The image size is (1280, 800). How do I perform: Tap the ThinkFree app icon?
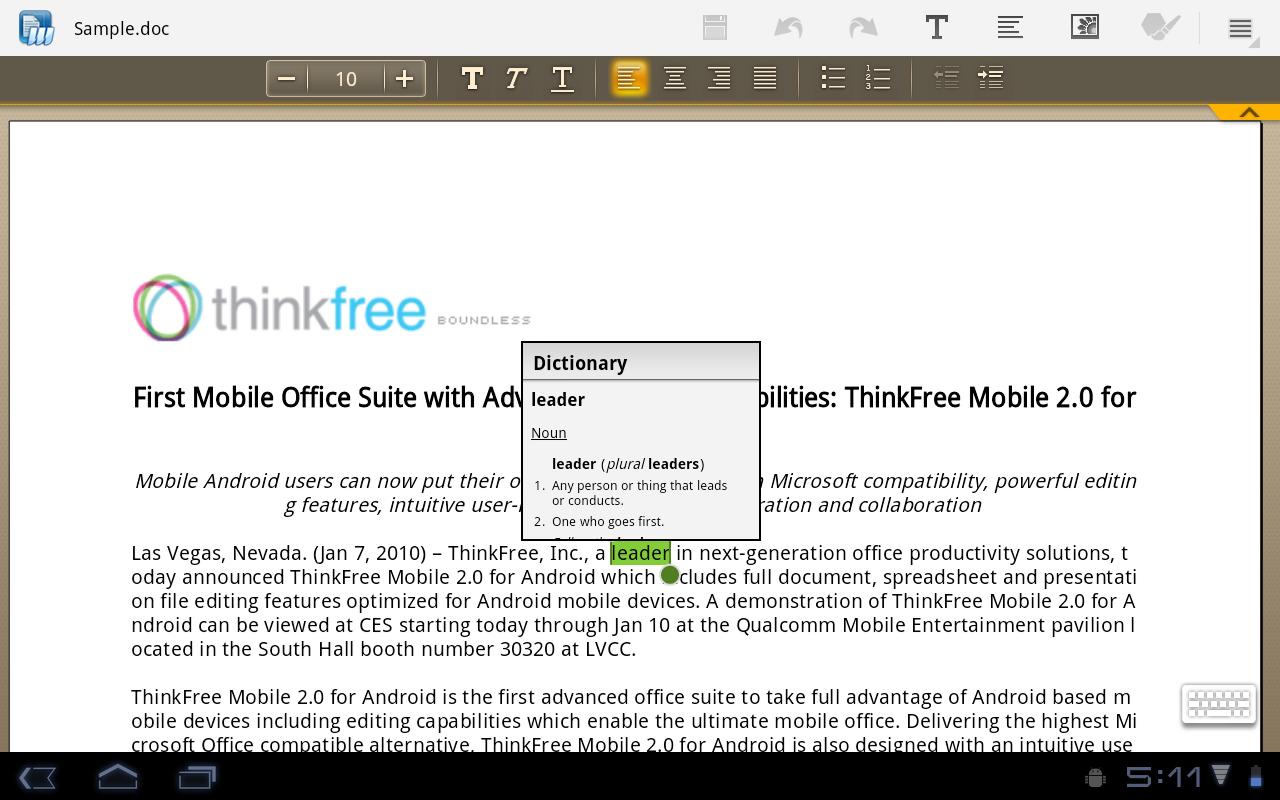pyautogui.click(x=36, y=28)
